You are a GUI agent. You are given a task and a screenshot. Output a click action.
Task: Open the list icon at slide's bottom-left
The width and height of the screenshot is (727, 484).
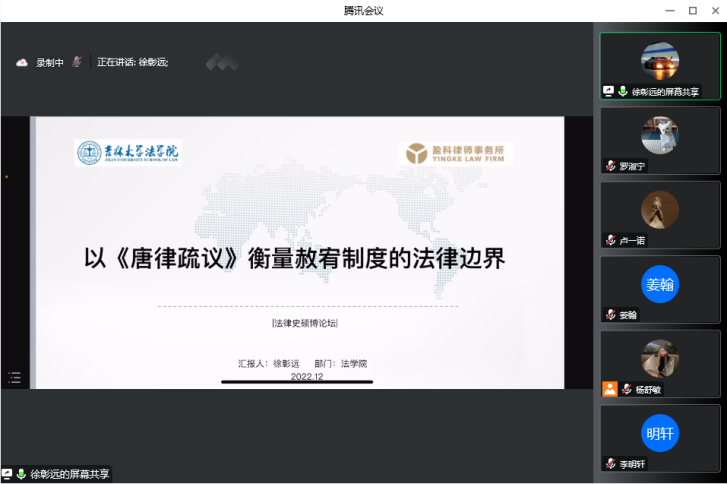[14, 377]
